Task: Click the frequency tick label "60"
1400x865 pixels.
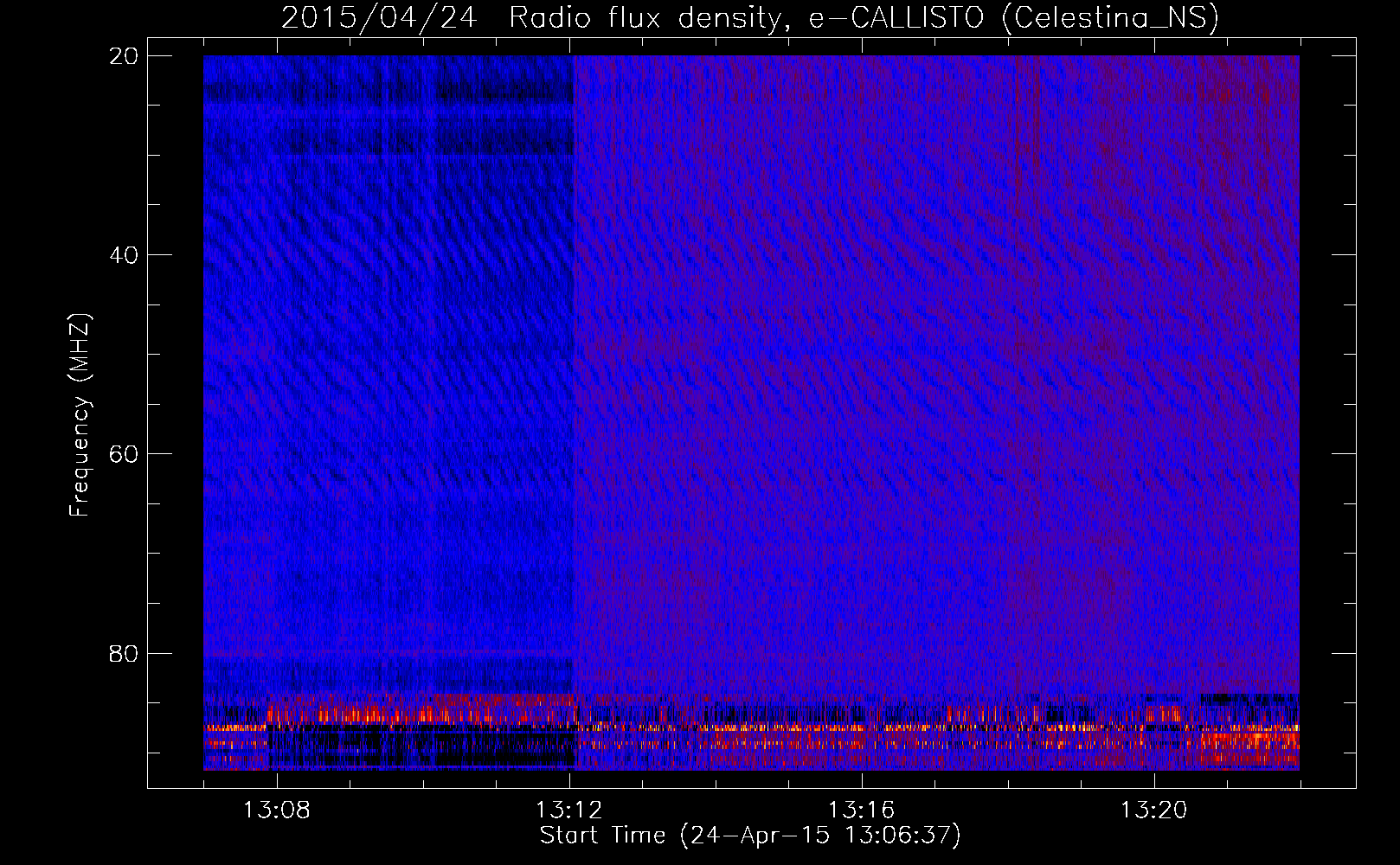Action: pyautogui.click(x=125, y=454)
